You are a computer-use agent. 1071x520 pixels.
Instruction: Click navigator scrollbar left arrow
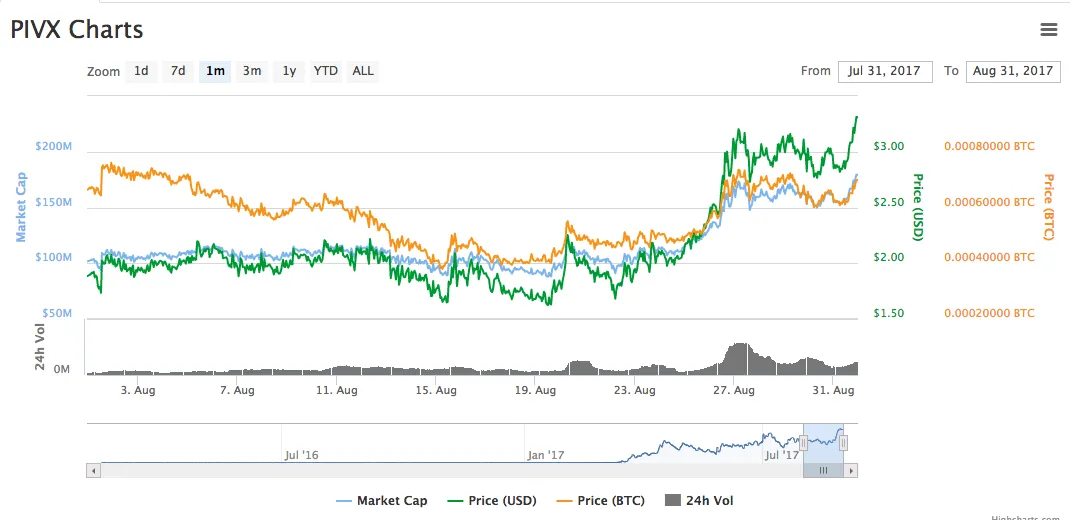coord(94,471)
